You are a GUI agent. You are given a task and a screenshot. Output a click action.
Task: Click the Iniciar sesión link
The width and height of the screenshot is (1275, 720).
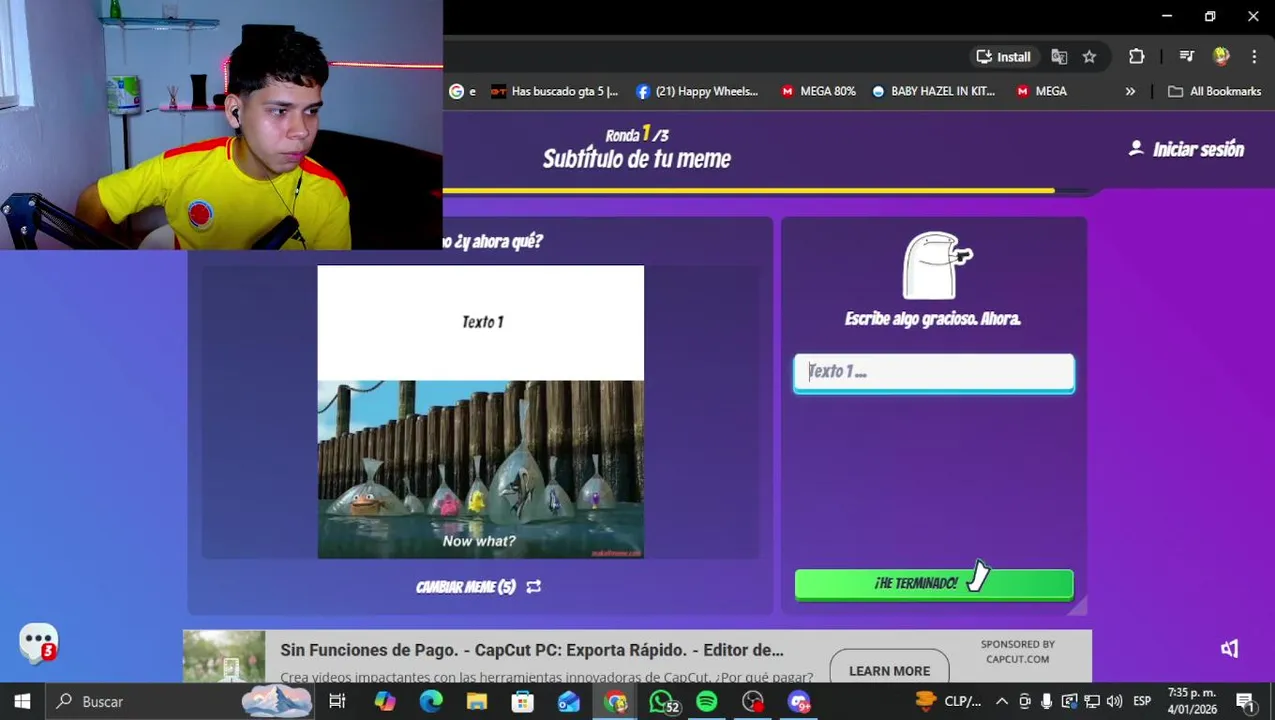pos(1187,149)
